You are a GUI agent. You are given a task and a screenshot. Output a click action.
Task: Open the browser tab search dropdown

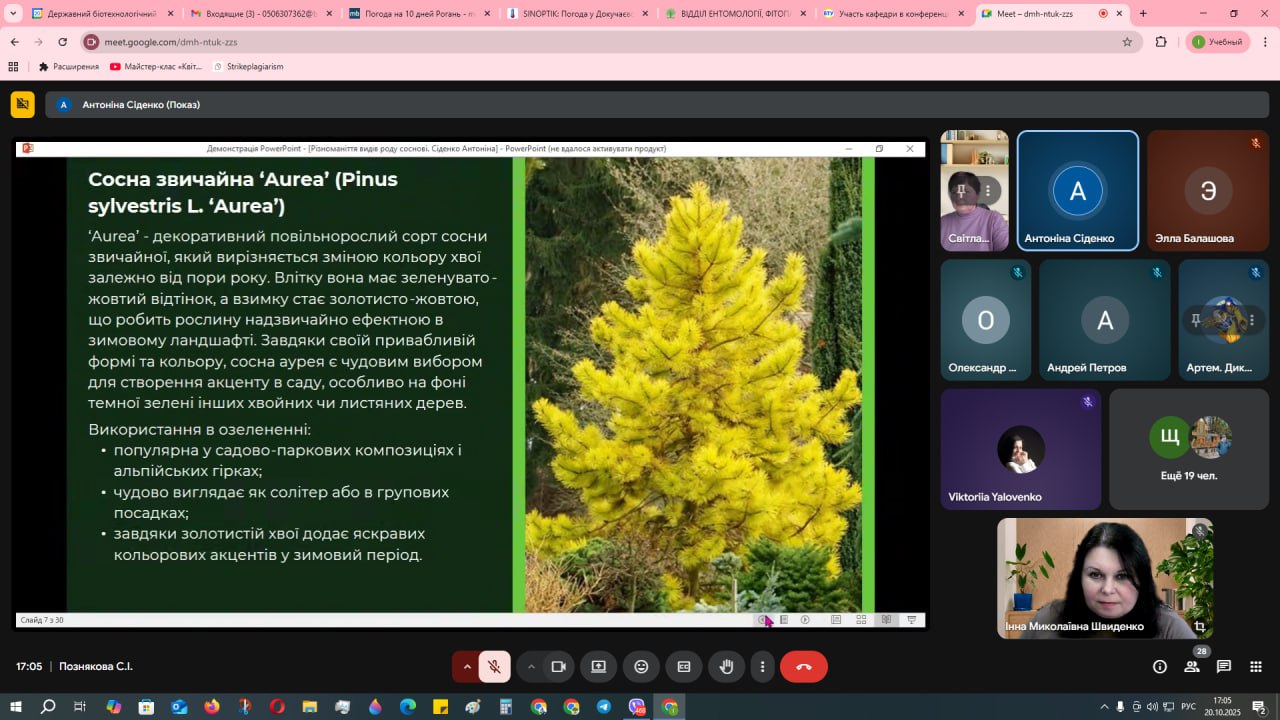14,14
